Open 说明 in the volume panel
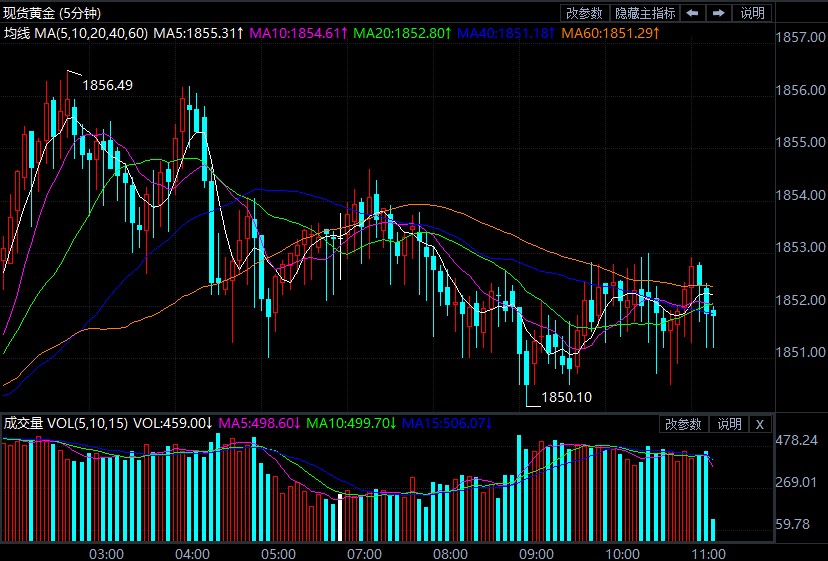 pos(729,424)
